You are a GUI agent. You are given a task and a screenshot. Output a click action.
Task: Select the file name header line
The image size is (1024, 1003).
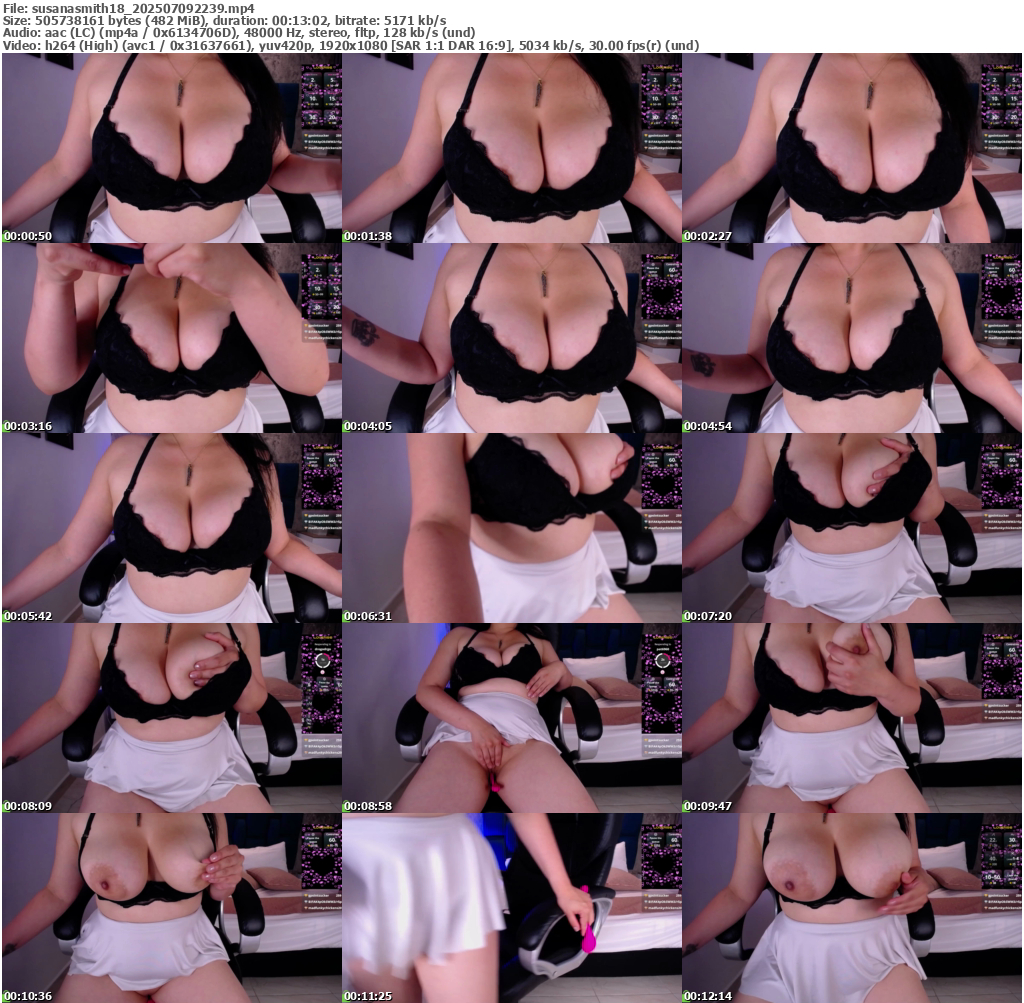129,8
